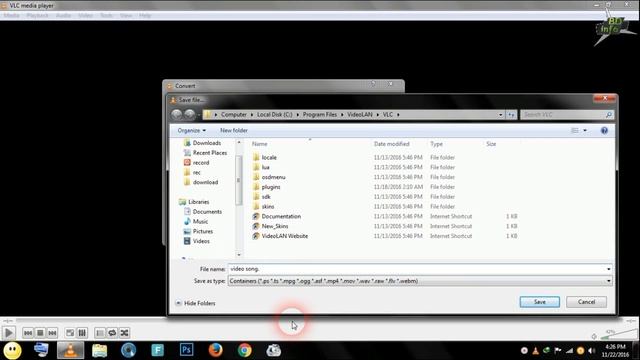
Task: Toggle loop mode in VLC
Action: [112, 333]
